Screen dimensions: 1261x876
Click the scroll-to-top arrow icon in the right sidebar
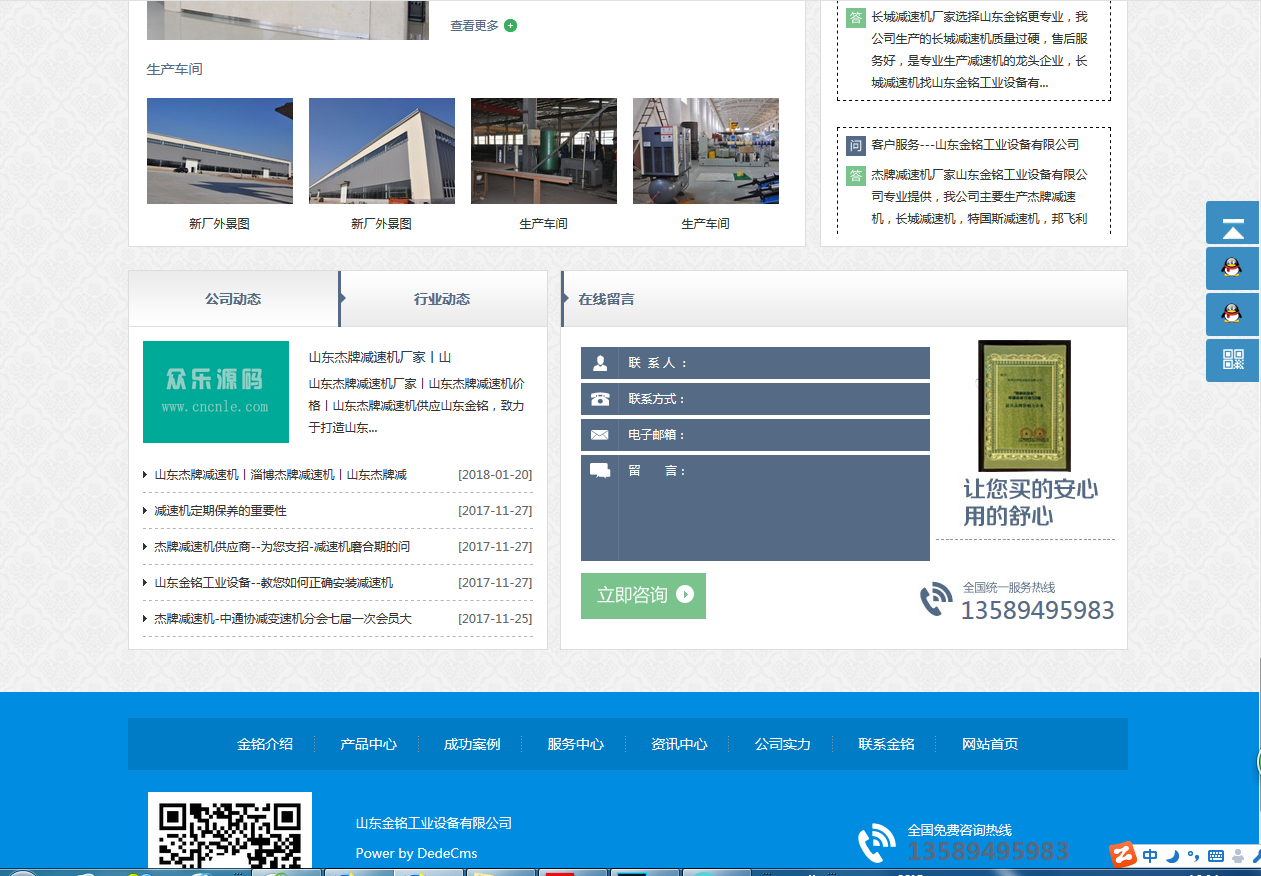(1233, 223)
